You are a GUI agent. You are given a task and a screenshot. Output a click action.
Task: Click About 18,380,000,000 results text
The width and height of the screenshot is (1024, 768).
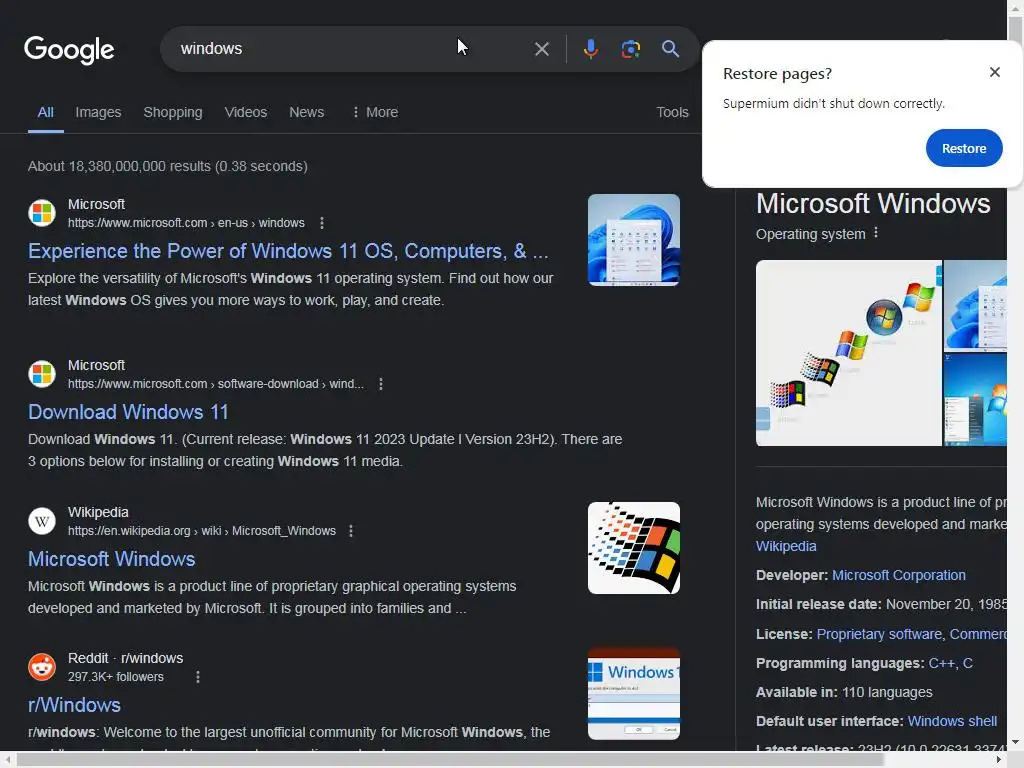[x=168, y=167]
